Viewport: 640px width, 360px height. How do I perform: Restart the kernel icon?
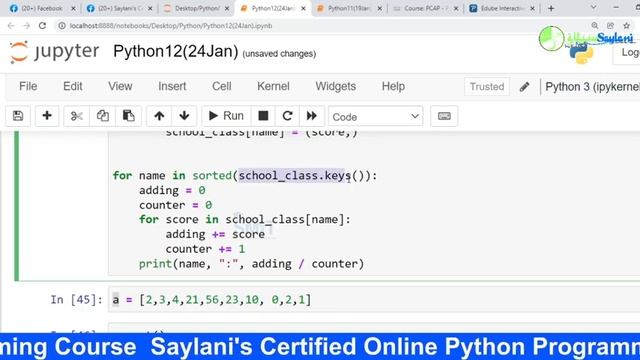[x=287, y=116]
